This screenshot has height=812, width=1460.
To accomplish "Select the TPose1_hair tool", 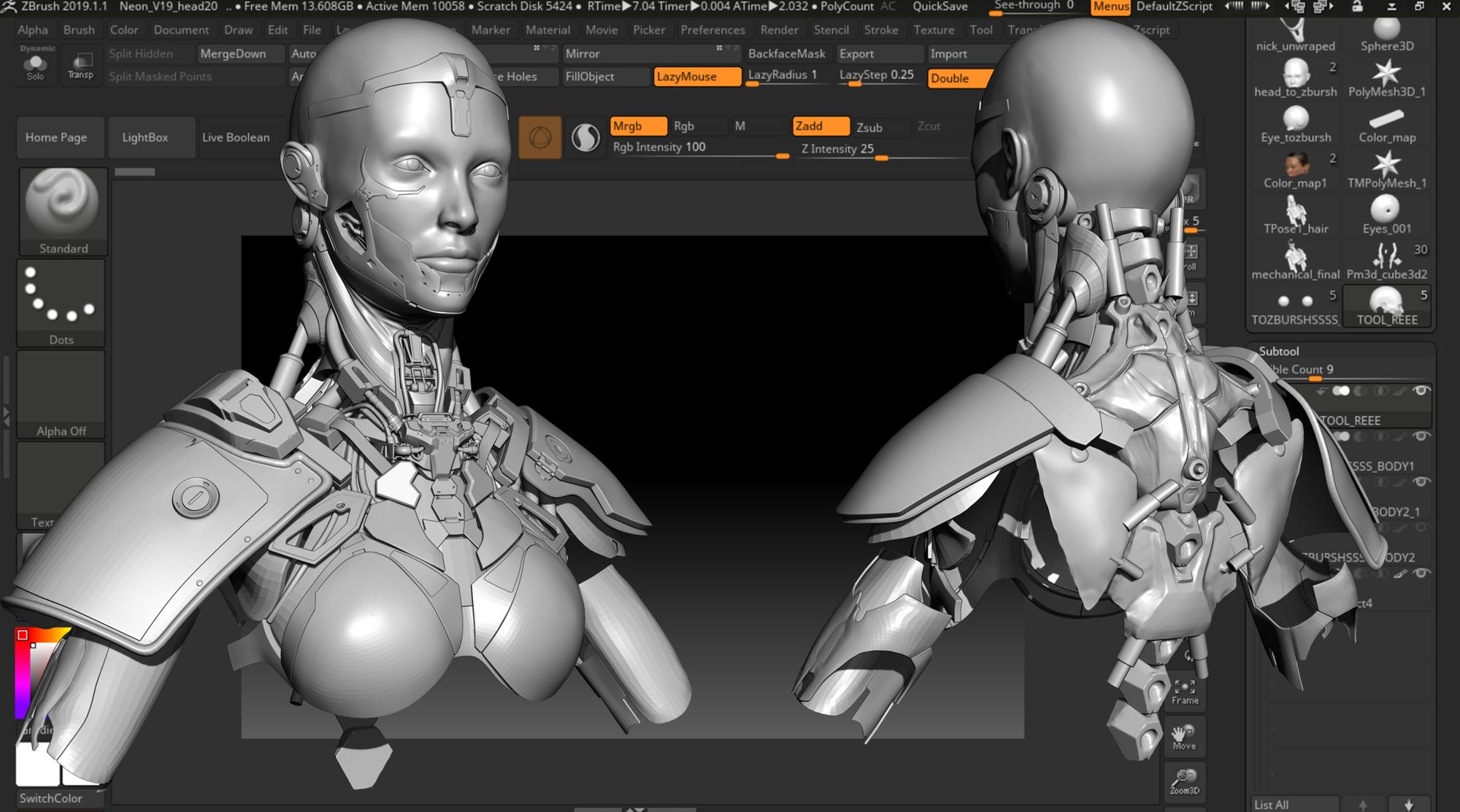I will tap(1295, 215).
